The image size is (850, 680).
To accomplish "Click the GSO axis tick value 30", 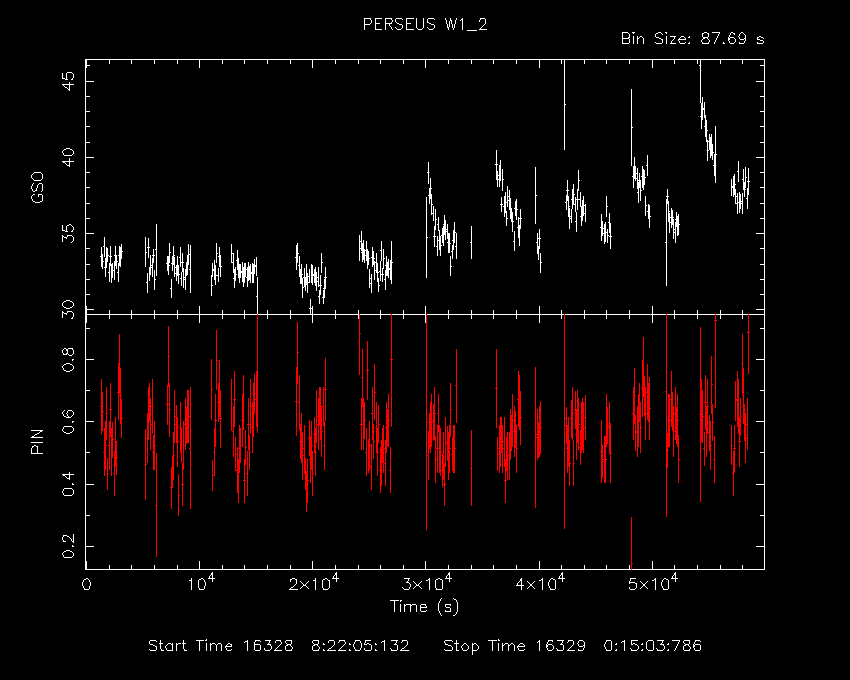I will tap(69, 310).
